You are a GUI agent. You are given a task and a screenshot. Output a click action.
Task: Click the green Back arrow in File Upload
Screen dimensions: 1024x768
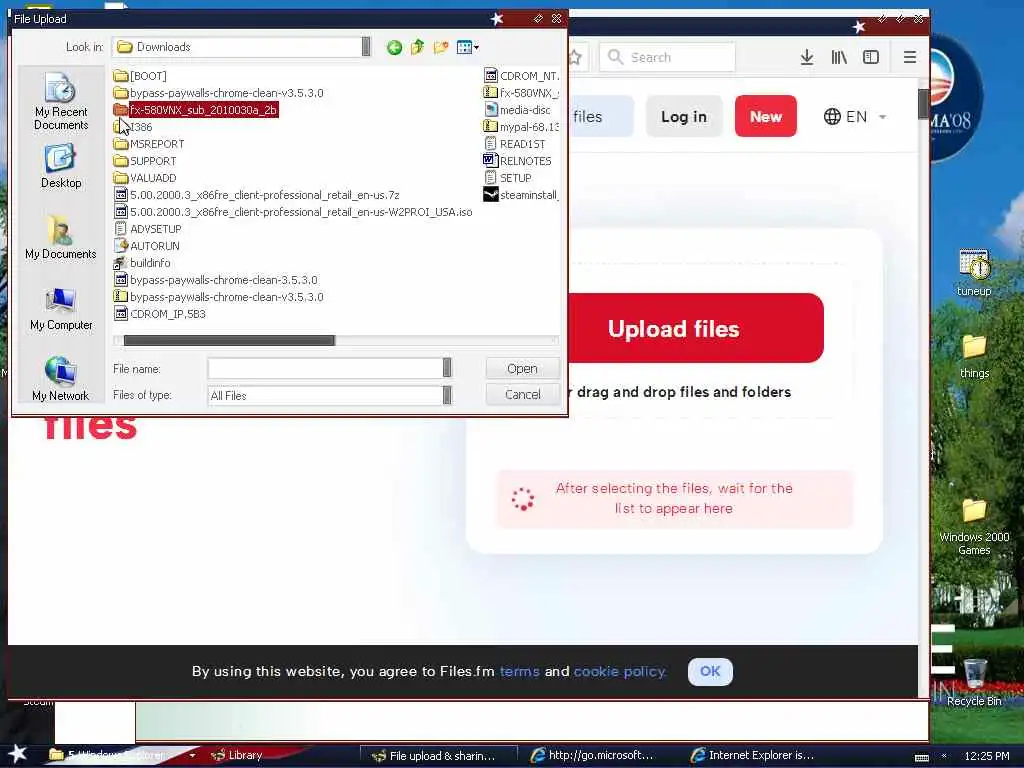pyautogui.click(x=394, y=47)
